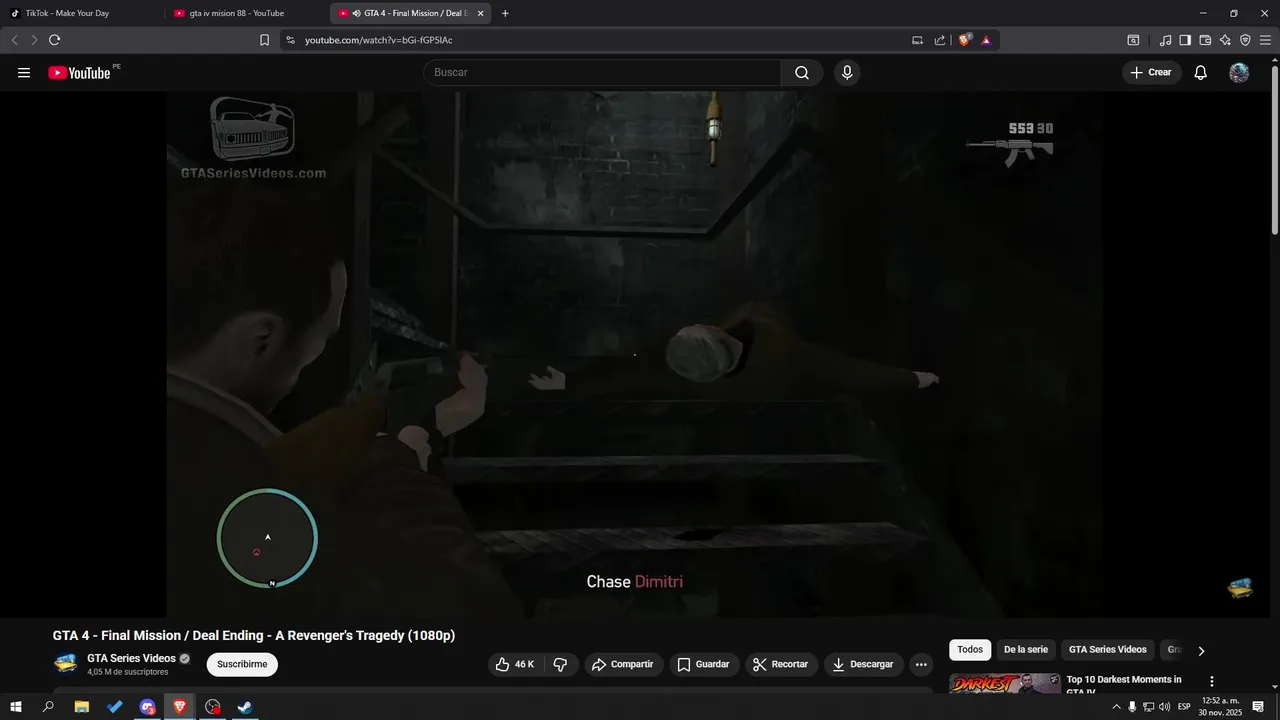Image resolution: width=1280 pixels, height=720 pixels.
Task: Click the search magnifier button
Action: click(802, 73)
